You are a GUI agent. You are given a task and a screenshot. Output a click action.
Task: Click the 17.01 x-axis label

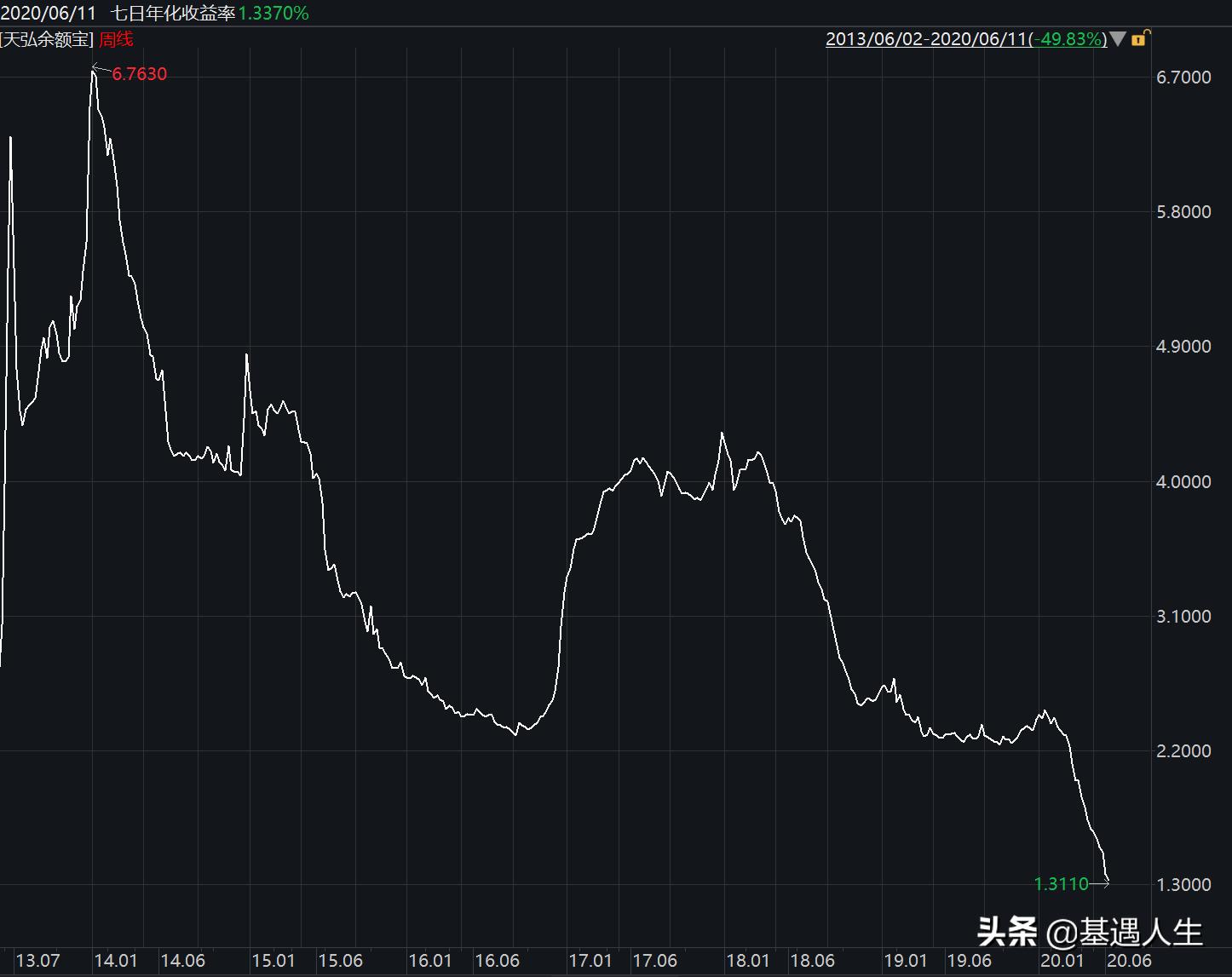tap(591, 960)
